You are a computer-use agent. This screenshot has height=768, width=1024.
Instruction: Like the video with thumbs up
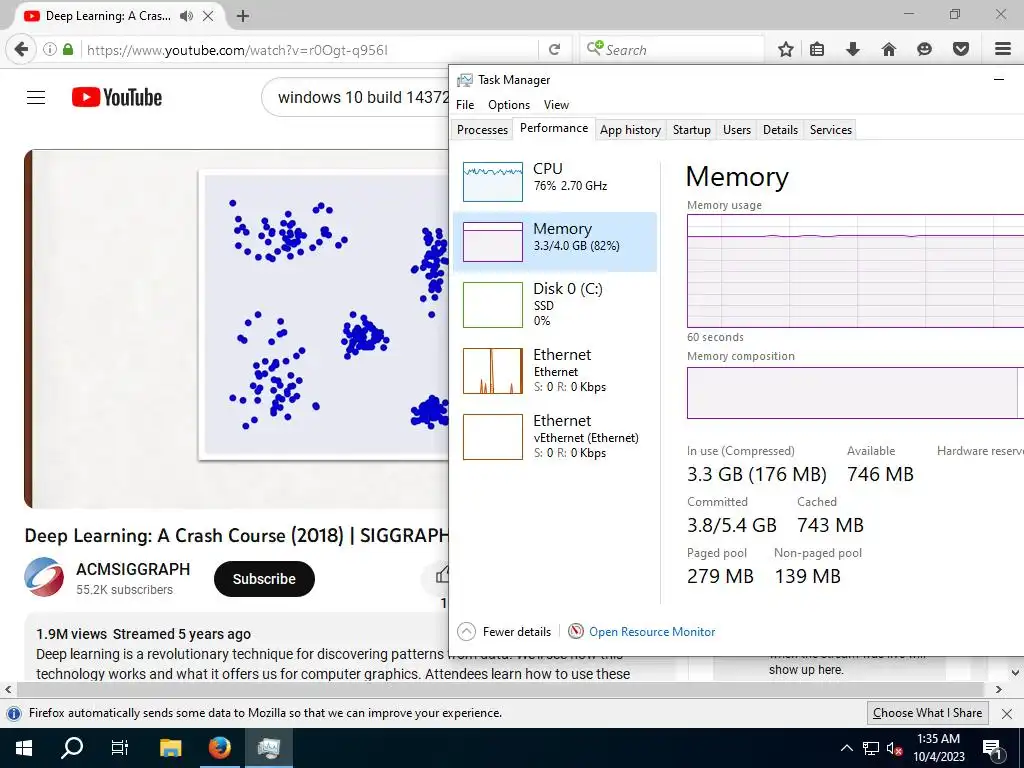442,575
